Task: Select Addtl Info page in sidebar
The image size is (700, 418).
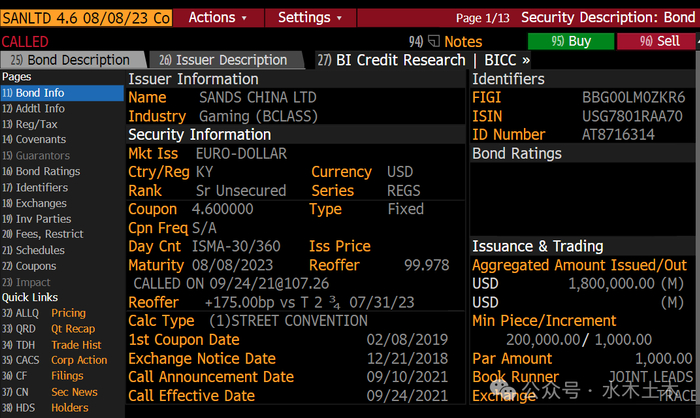Action: (x=40, y=108)
